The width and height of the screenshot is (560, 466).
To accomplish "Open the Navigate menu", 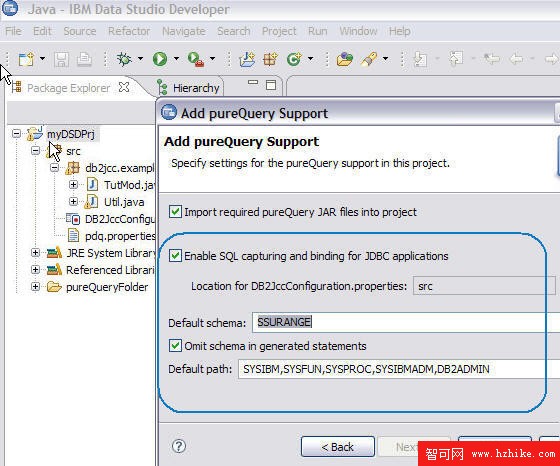I will (184, 31).
